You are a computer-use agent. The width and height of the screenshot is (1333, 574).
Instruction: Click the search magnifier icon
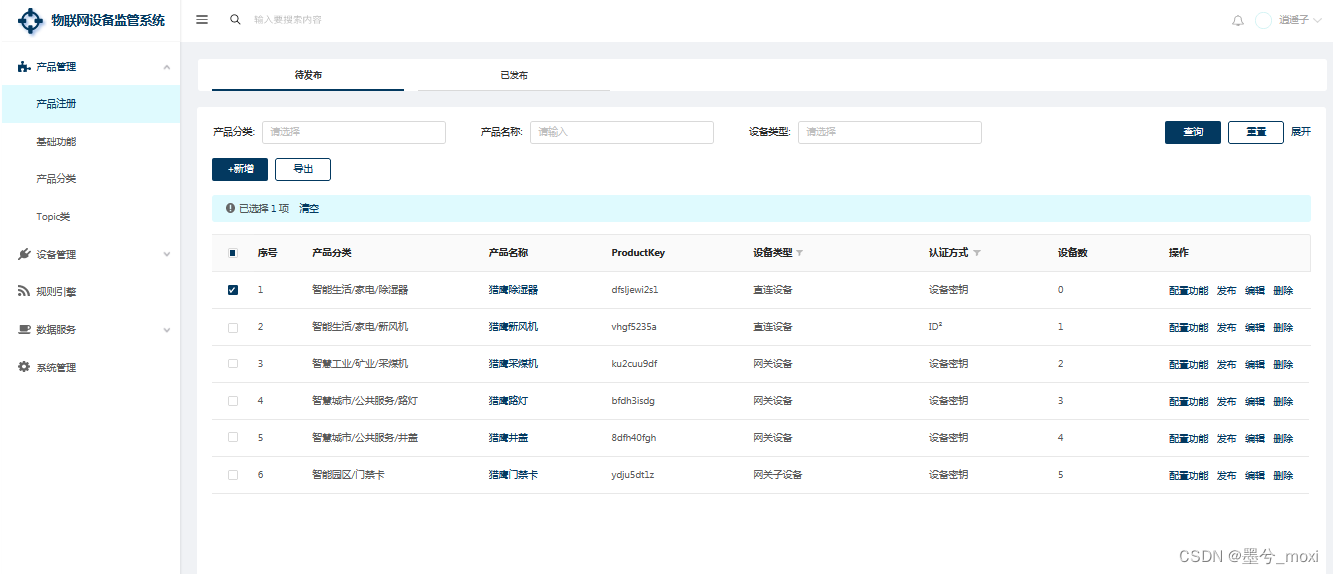coord(236,19)
